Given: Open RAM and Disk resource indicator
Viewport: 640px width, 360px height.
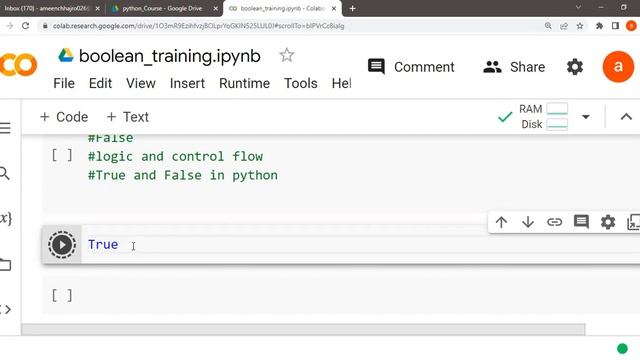Looking at the screenshot, I should pyautogui.click(x=543, y=117).
